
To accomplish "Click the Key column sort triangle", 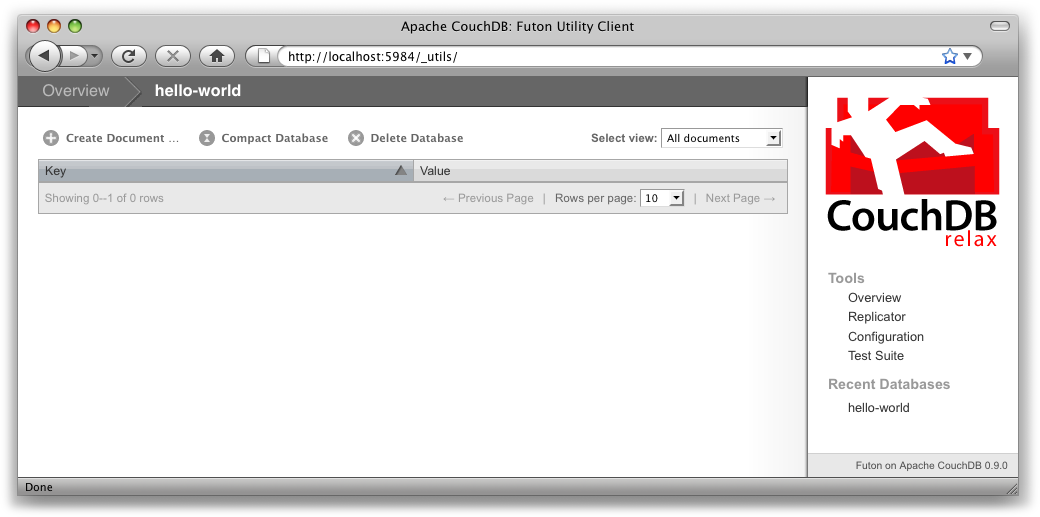I will coord(401,171).
